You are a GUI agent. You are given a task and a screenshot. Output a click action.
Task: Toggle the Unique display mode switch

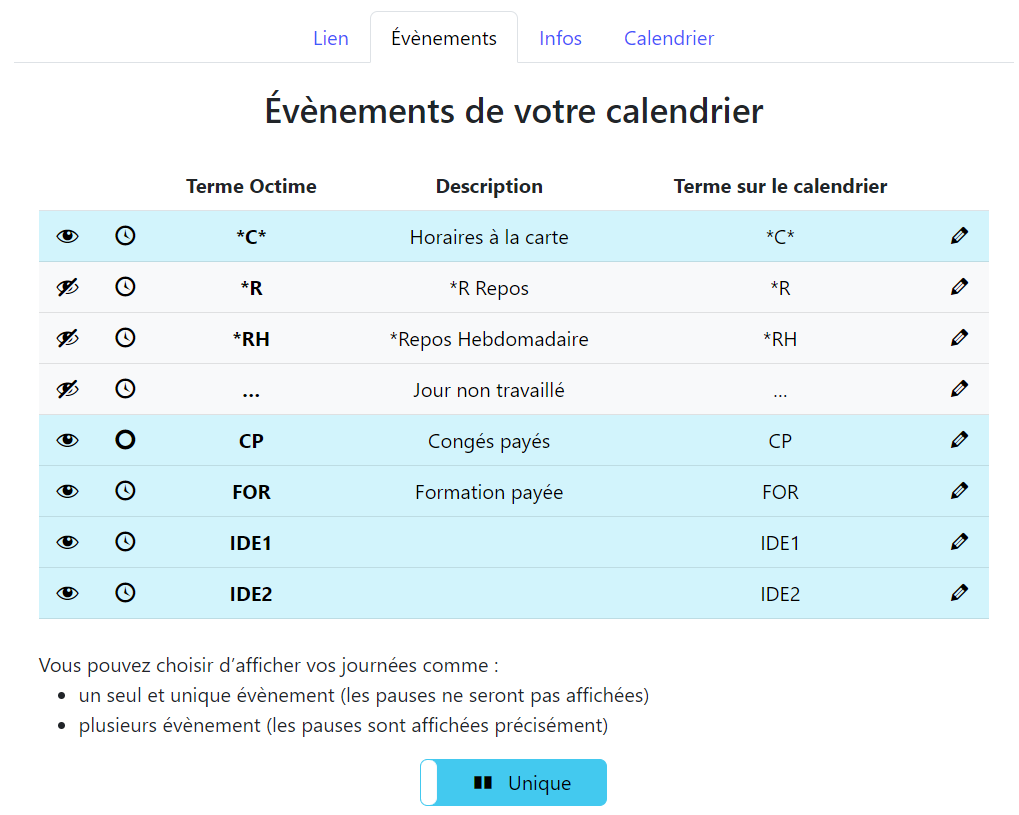[513, 783]
